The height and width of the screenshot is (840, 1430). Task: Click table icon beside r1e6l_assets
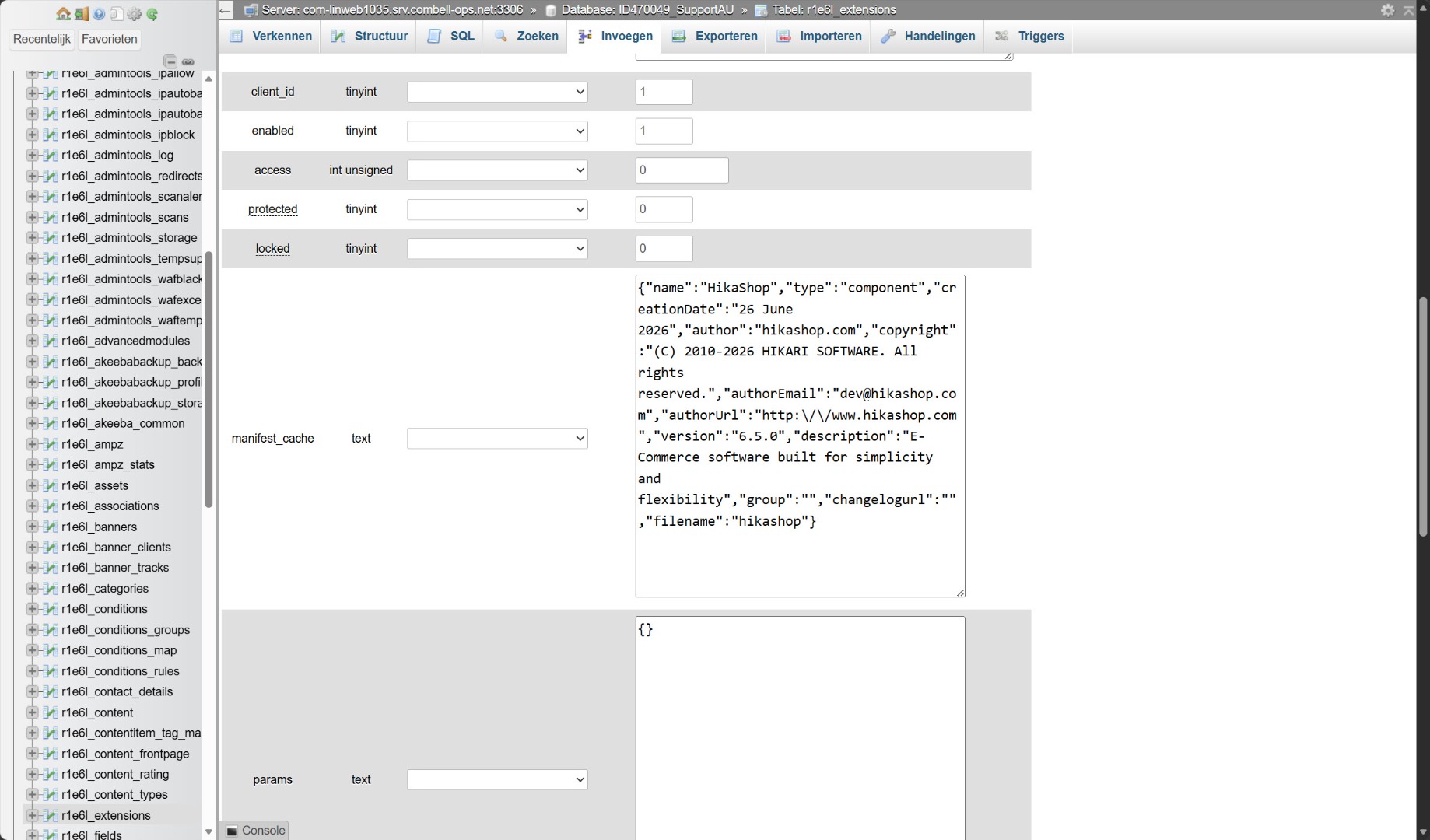(x=51, y=485)
